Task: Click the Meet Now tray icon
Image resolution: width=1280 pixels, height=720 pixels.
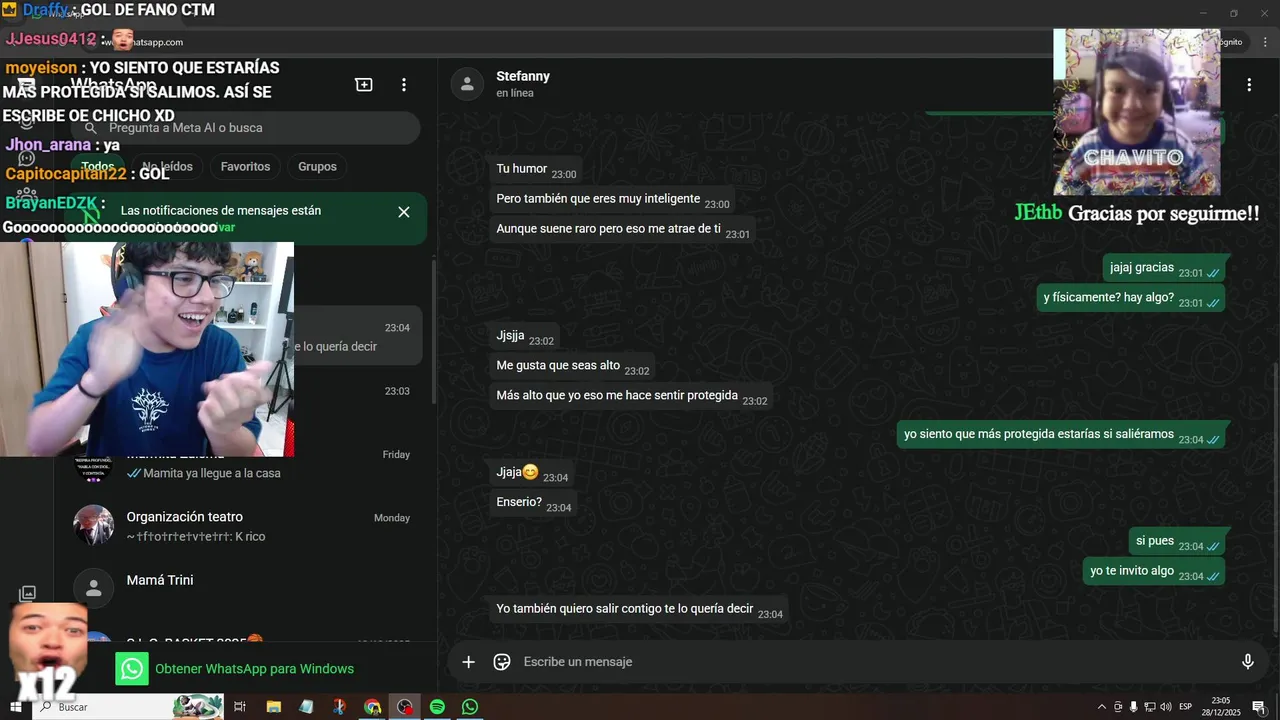Action: [x=1118, y=707]
